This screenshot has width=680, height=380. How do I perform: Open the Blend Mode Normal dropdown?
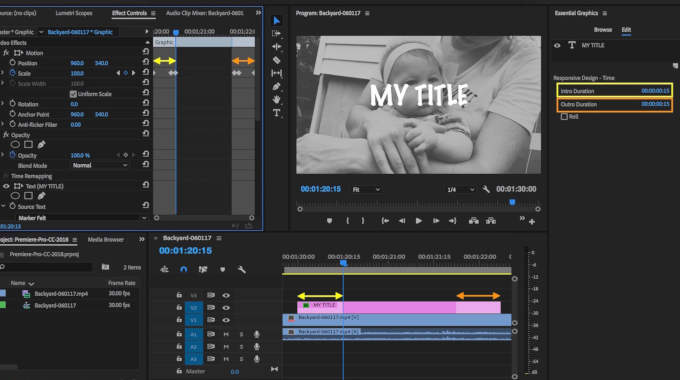99,165
